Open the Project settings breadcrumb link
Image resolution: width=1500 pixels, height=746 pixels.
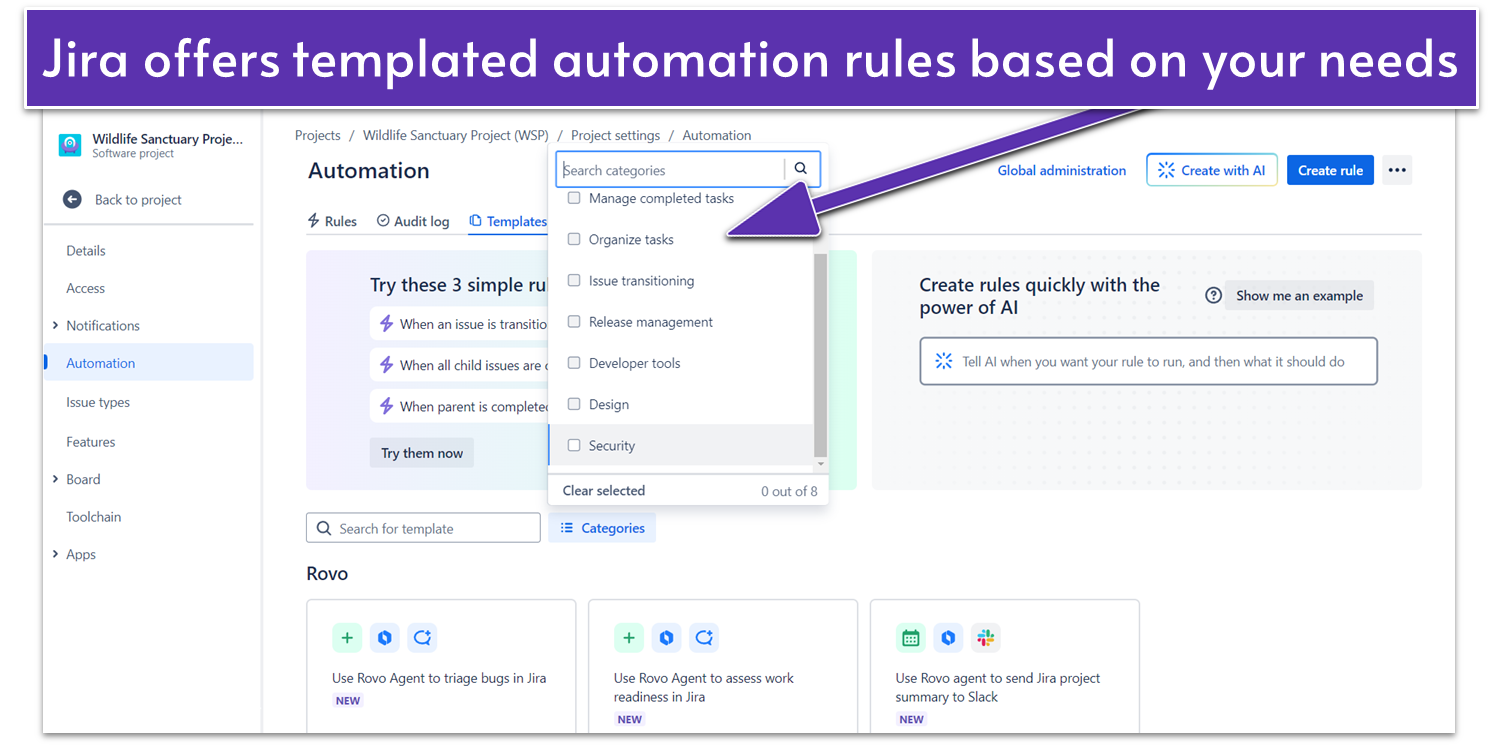[x=616, y=135]
